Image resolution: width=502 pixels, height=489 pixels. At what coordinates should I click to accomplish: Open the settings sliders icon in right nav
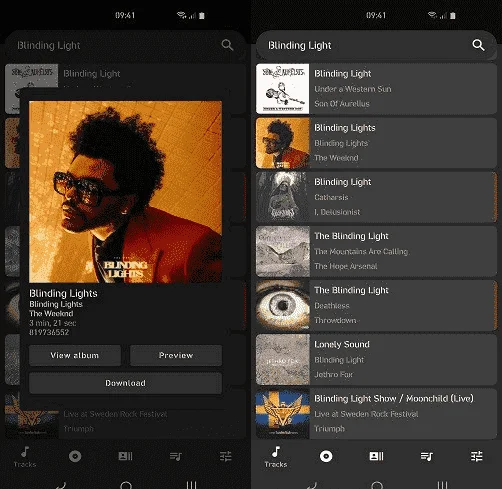pos(477,456)
